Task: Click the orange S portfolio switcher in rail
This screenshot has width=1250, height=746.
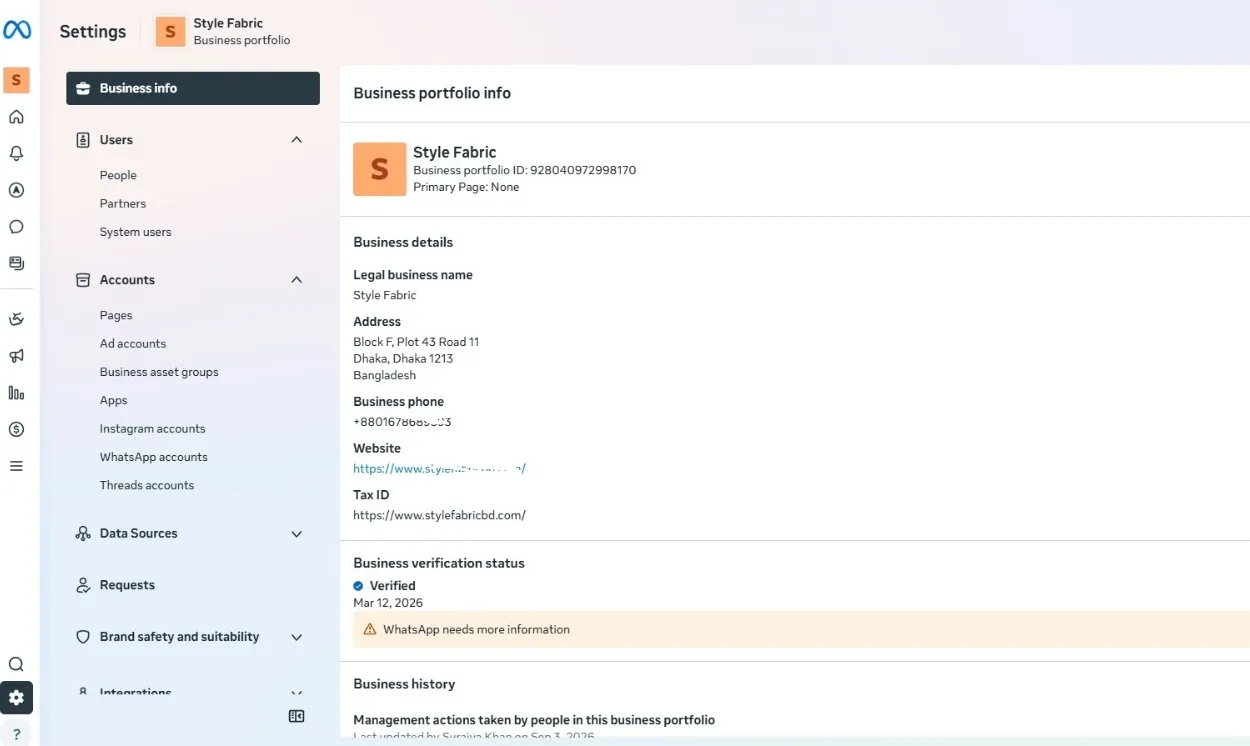Action: (x=16, y=80)
